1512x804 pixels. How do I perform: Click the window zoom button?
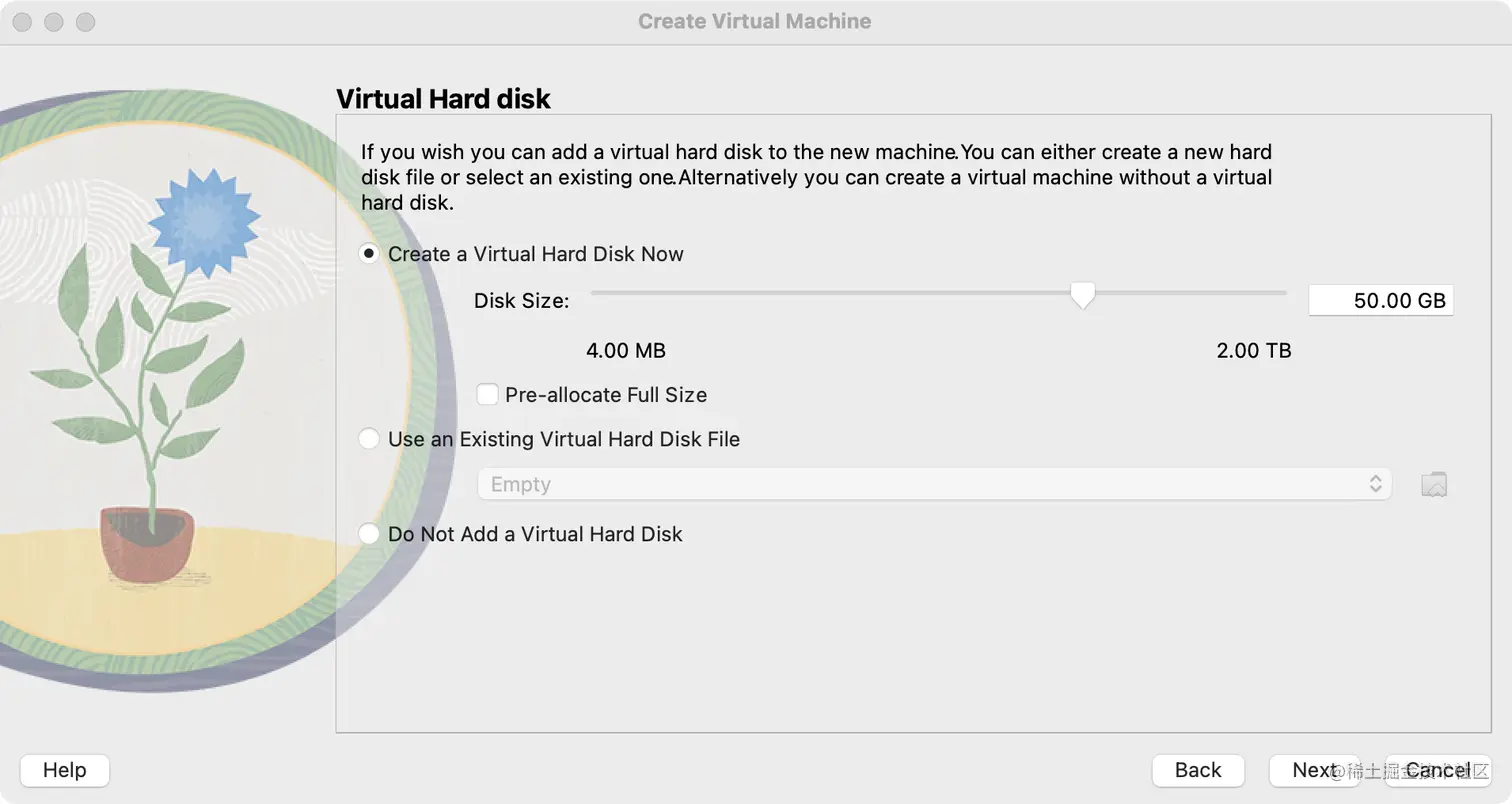(86, 21)
